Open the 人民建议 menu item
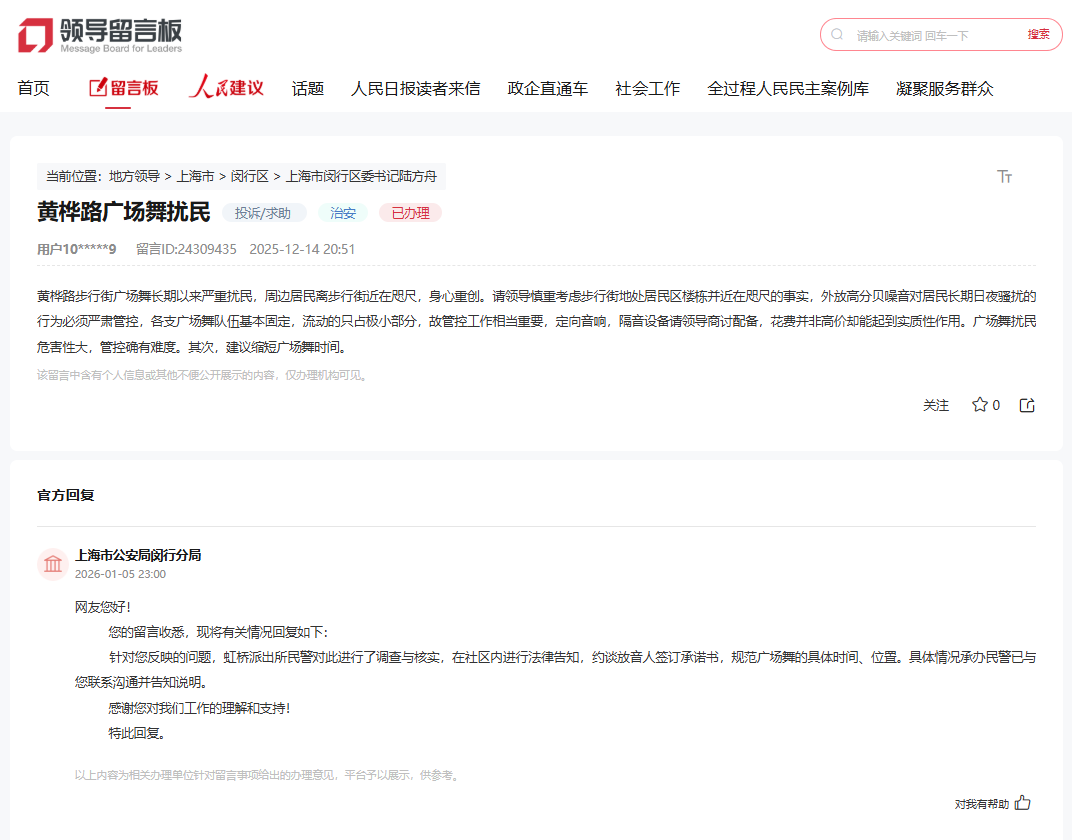 [226, 88]
